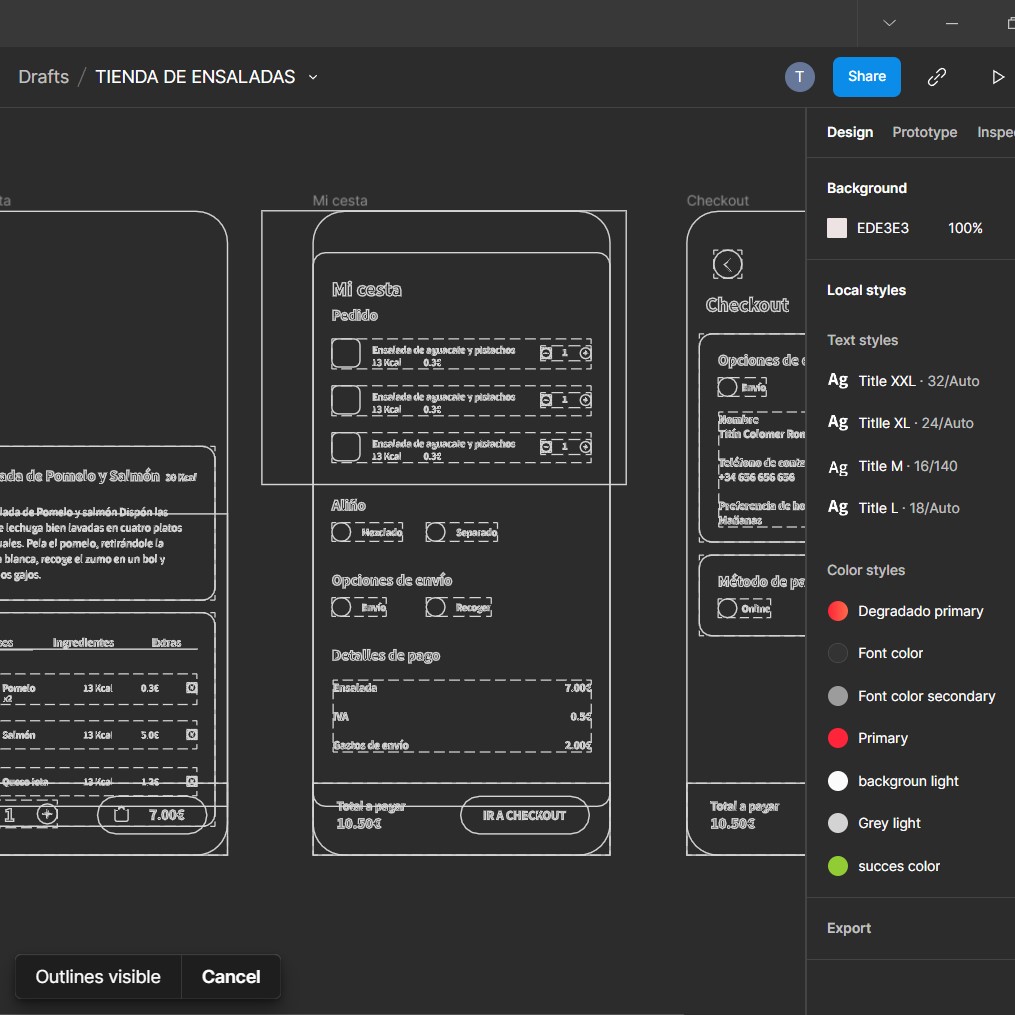Switch to the Prototype tab
This screenshot has height=1015, width=1015.
pyautogui.click(x=924, y=132)
